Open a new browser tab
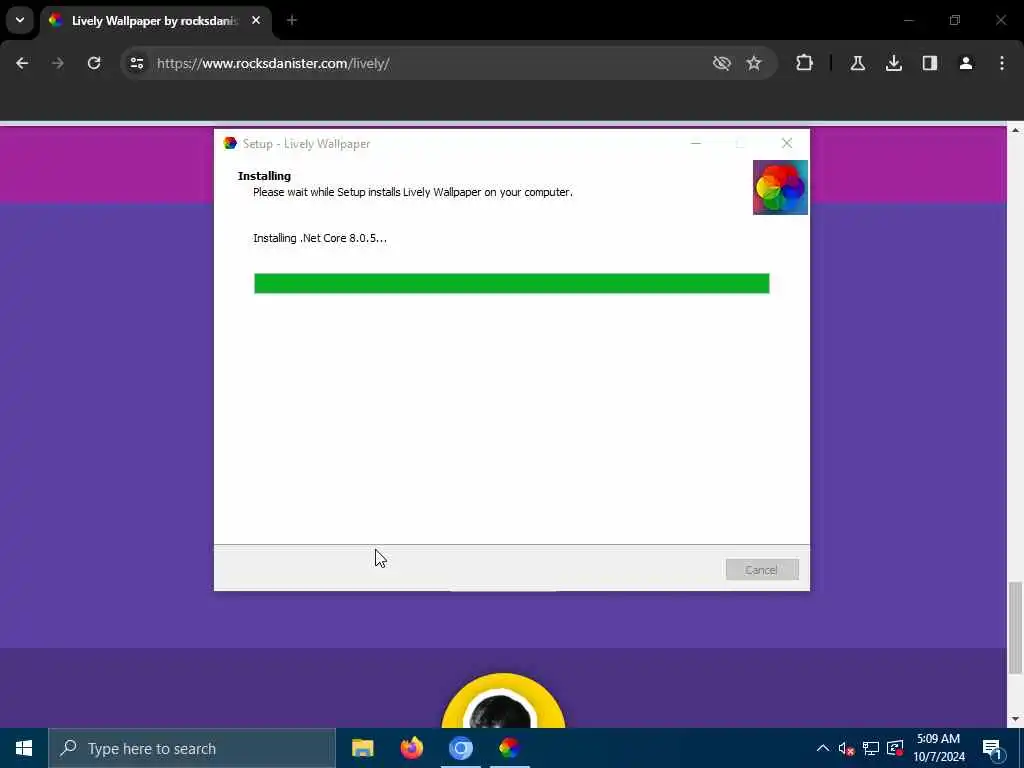 point(292,21)
